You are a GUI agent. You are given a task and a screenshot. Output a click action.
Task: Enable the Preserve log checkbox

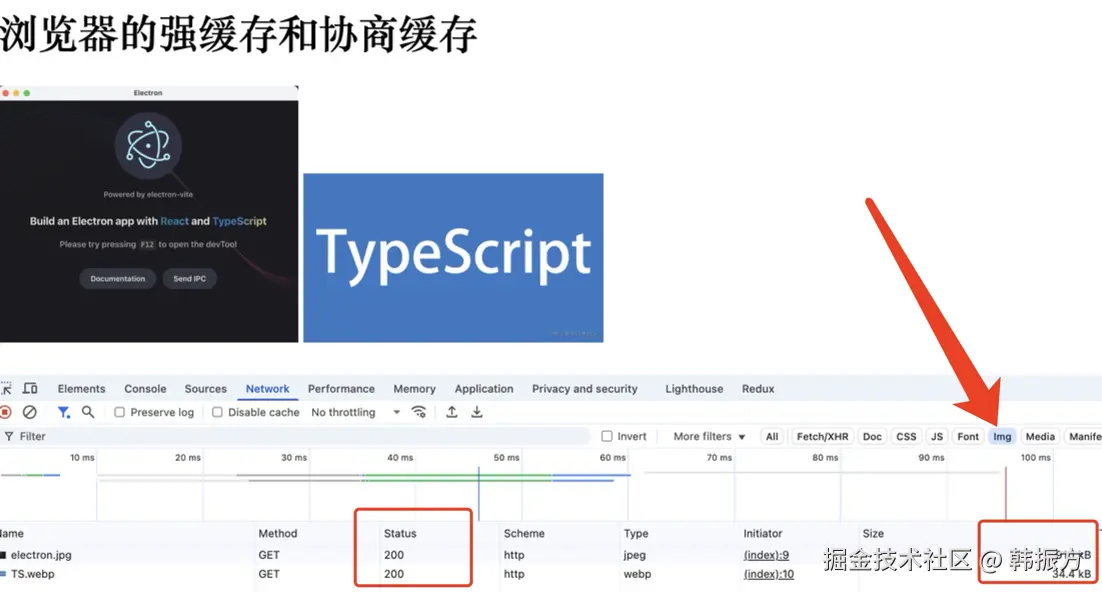(119, 412)
